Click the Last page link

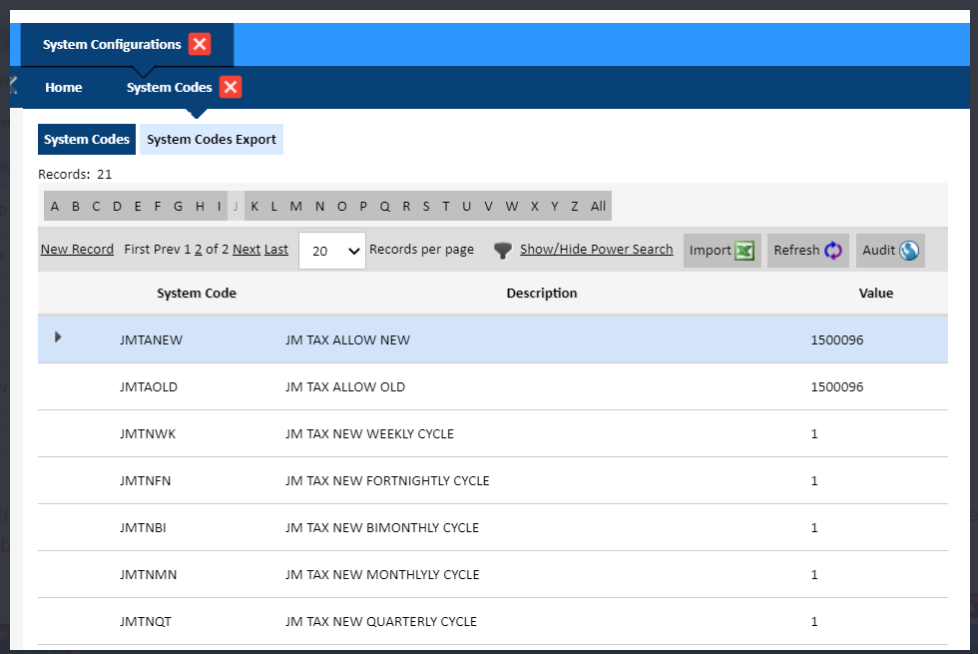276,249
